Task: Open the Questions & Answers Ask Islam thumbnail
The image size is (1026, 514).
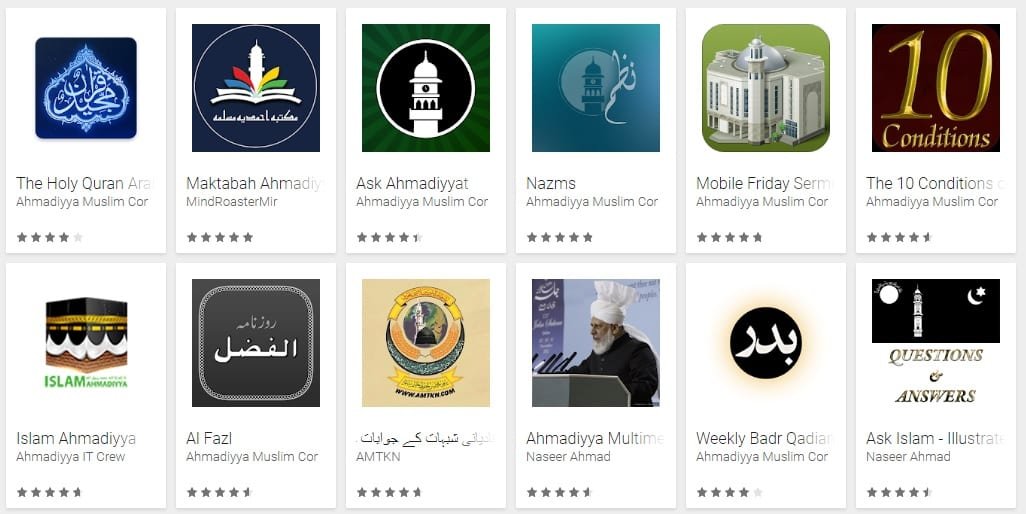Action: (x=936, y=343)
